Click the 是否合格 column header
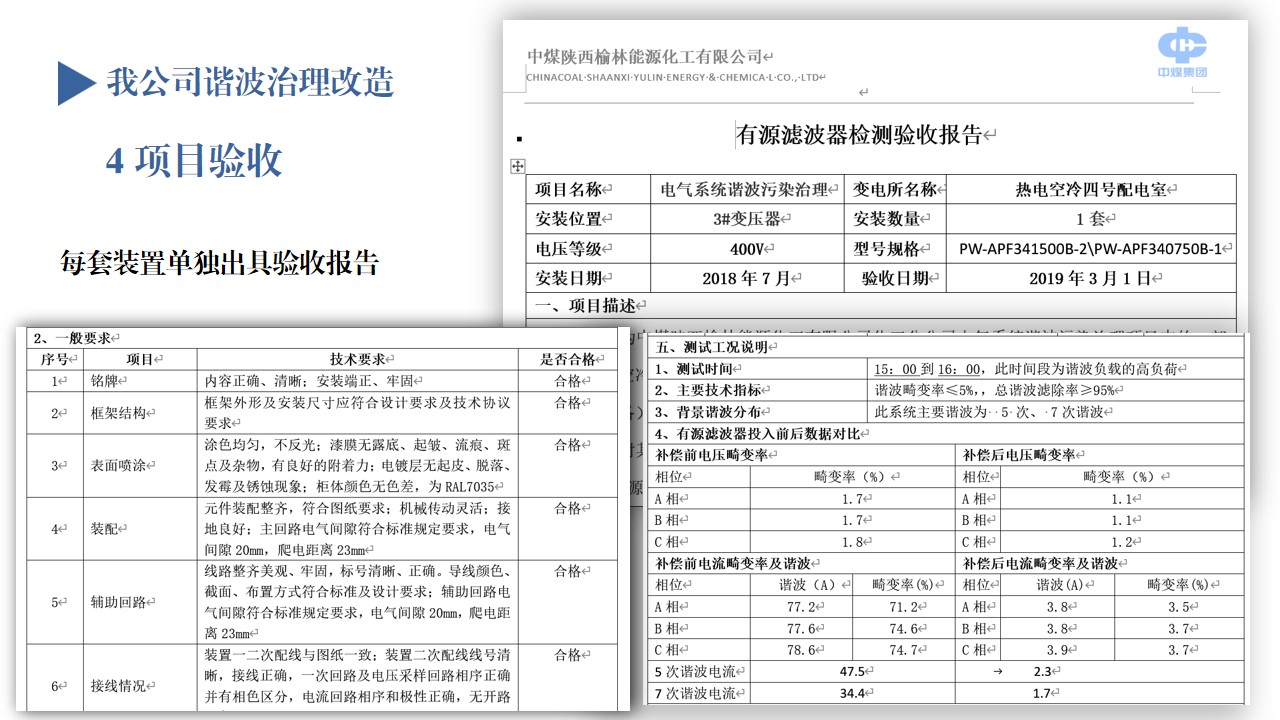The height and width of the screenshot is (720, 1280). (x=568, y=359)
